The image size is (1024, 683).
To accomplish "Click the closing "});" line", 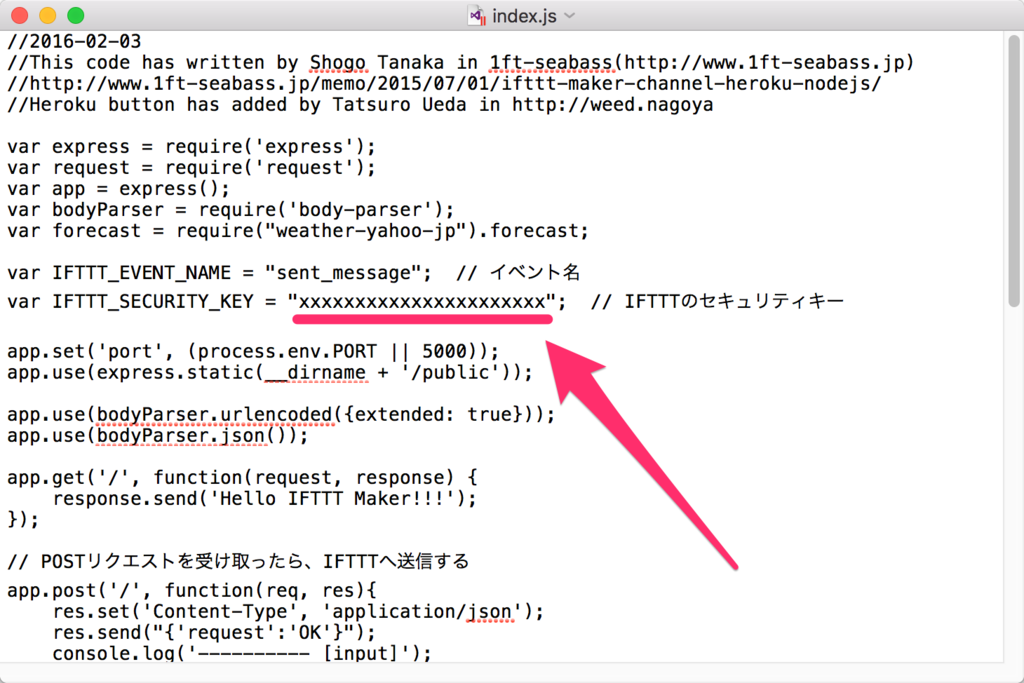I will (23, 520).
